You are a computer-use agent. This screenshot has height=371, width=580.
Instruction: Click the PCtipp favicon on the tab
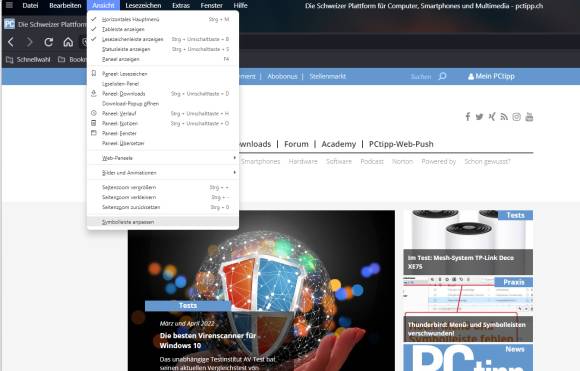point(10,24)
